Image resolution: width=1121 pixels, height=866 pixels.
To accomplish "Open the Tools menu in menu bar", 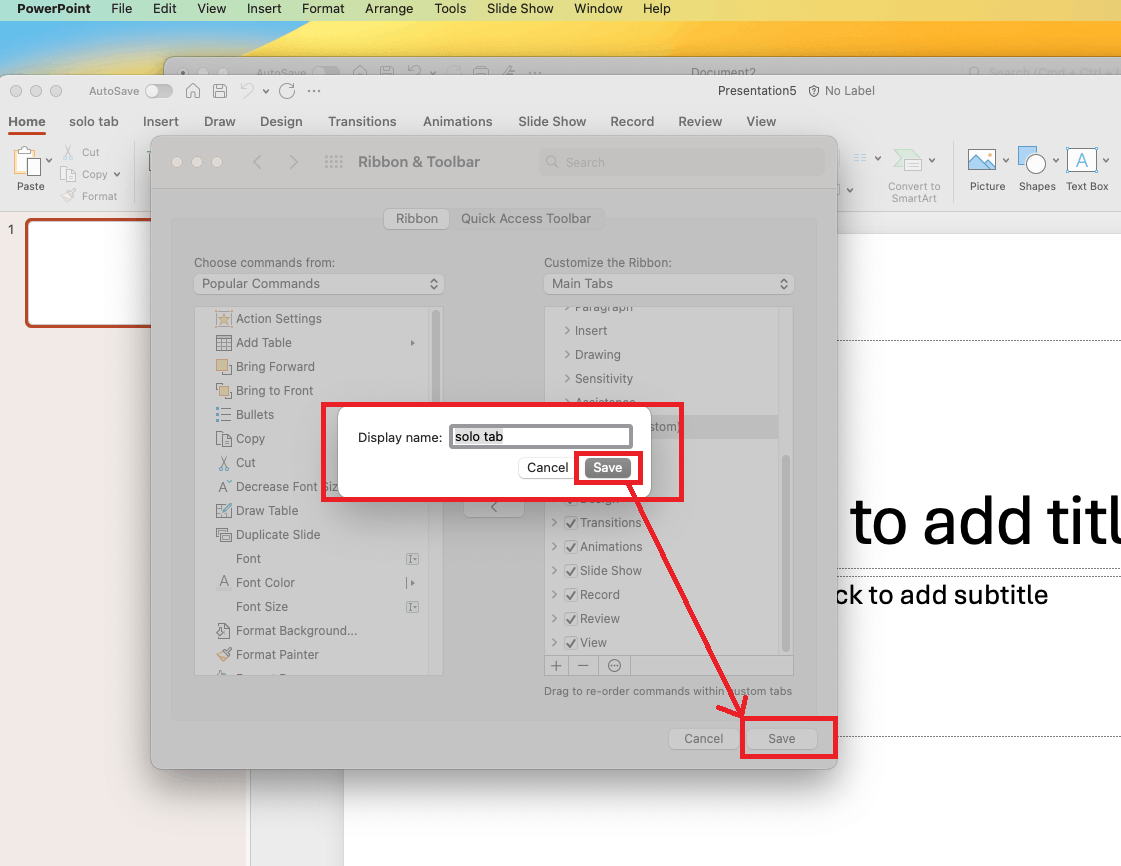I will 450,9.
